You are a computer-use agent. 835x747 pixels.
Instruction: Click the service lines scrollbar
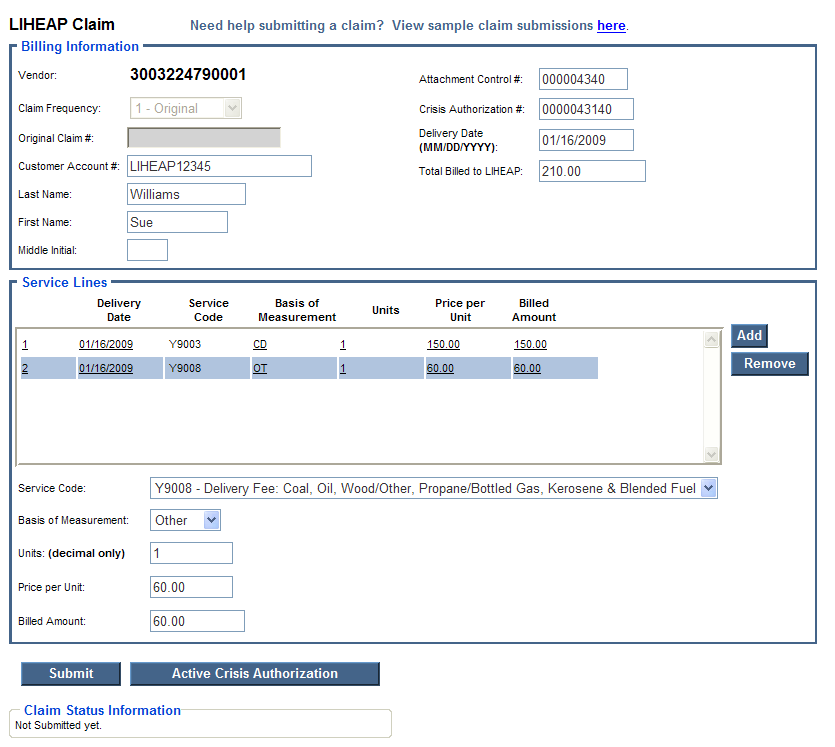tap(711, 395)
